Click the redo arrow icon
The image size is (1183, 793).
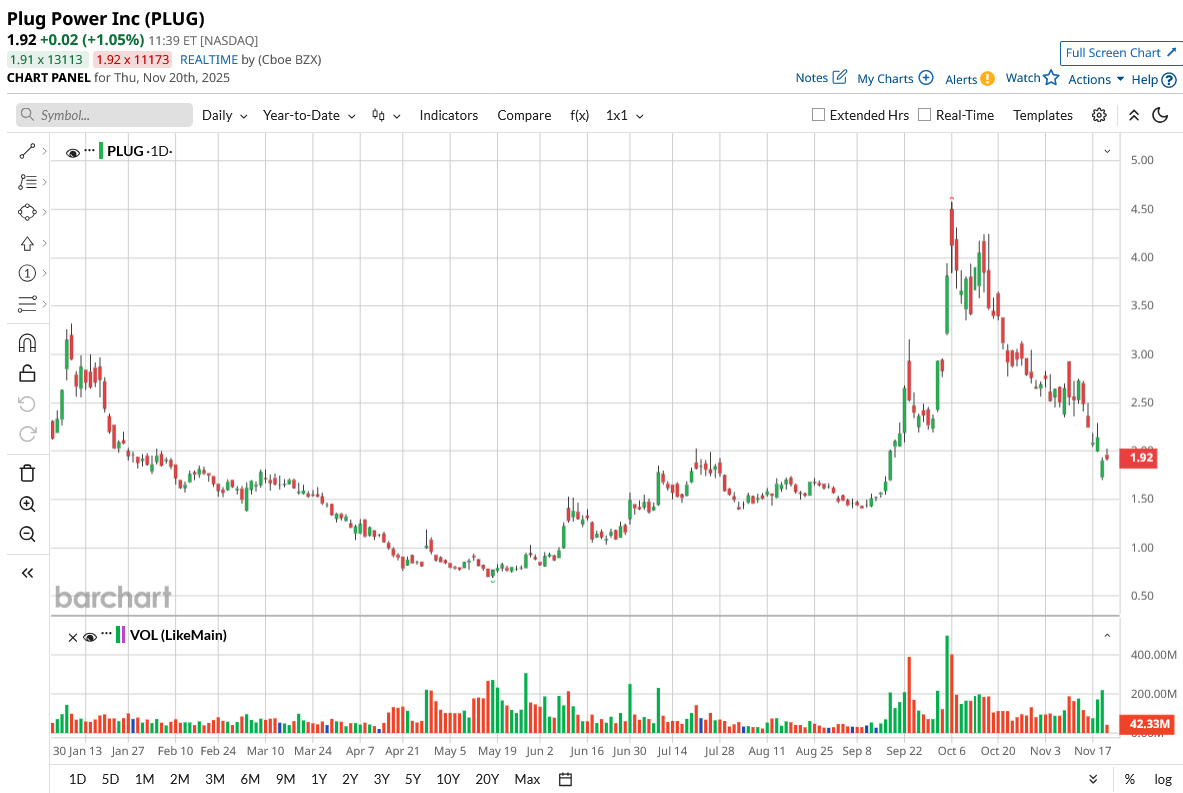click(27, 434)
